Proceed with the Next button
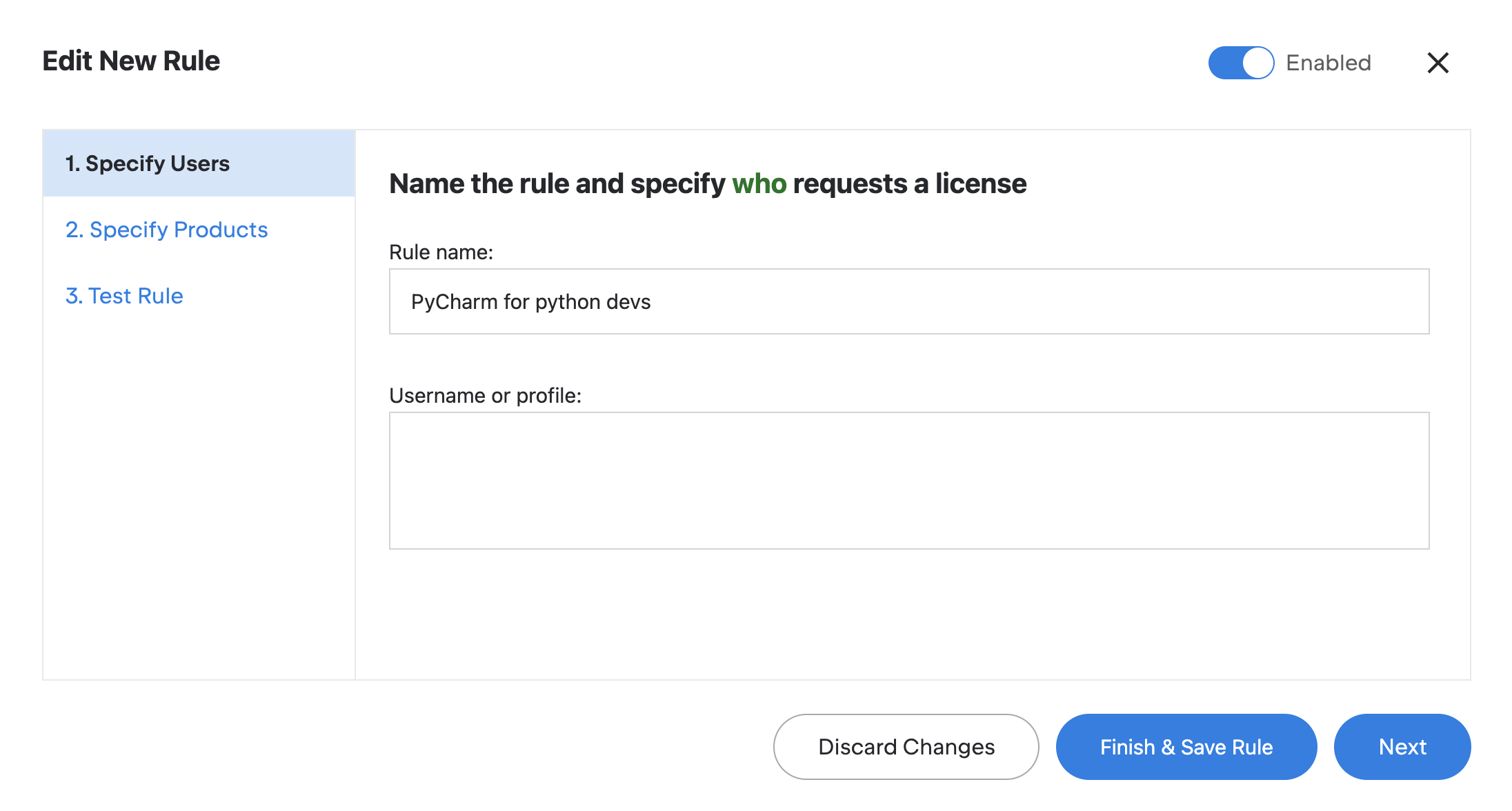This screenshot has width=1512, height=811. pyautogui.click(x=1402, y=747)
